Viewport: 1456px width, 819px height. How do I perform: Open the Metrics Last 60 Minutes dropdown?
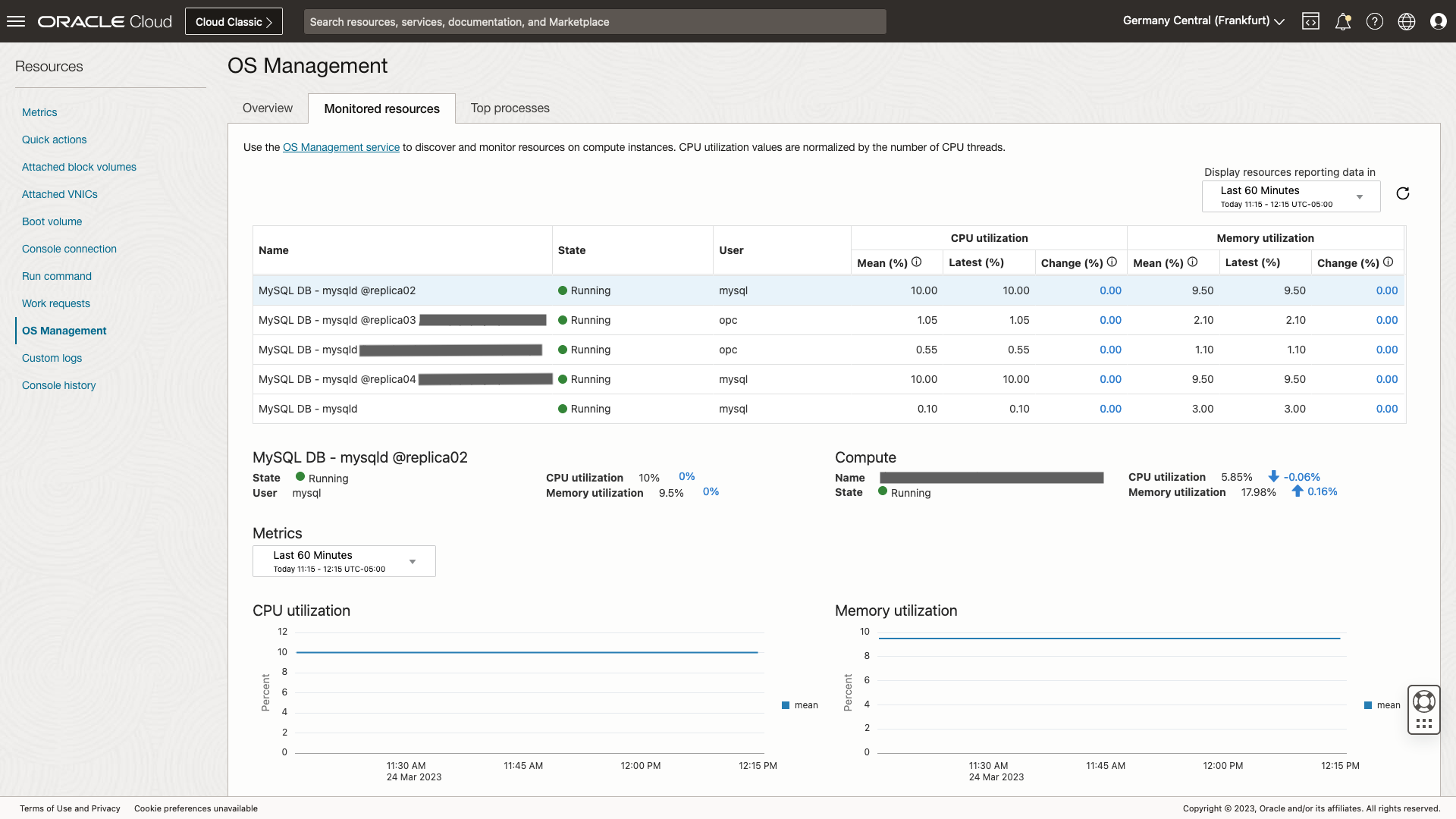pos(344,561)
